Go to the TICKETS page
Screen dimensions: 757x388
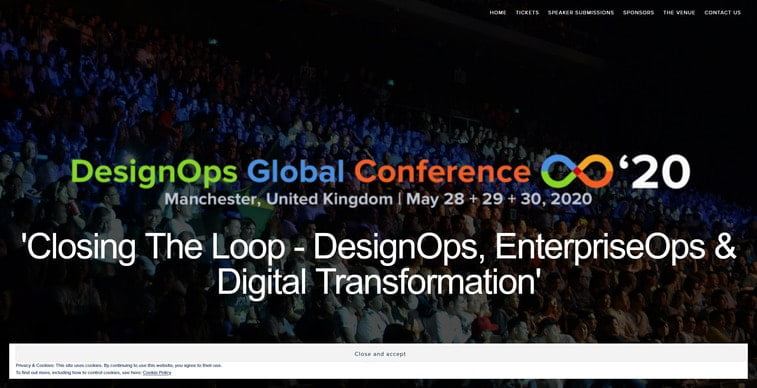pos(527,13)
